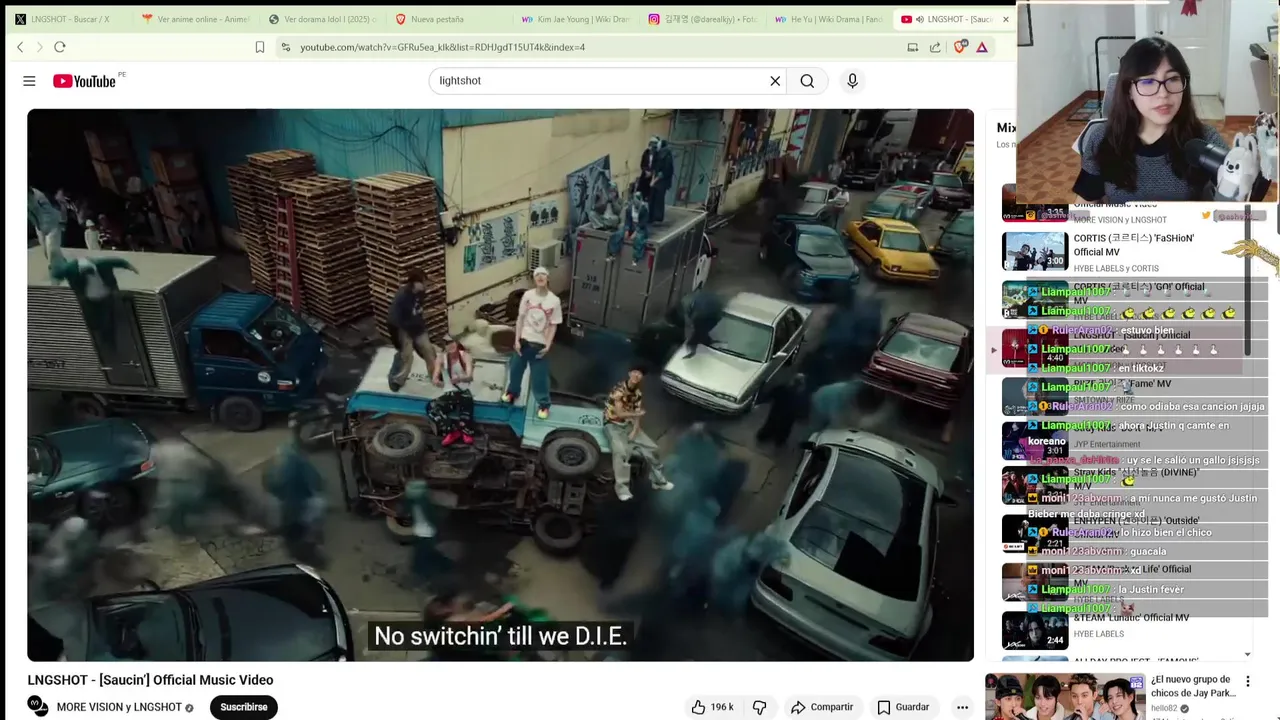Click the Suscribirse button
Image resolution: width=1280 pixels, height=720 pixels.
(244, 707)
